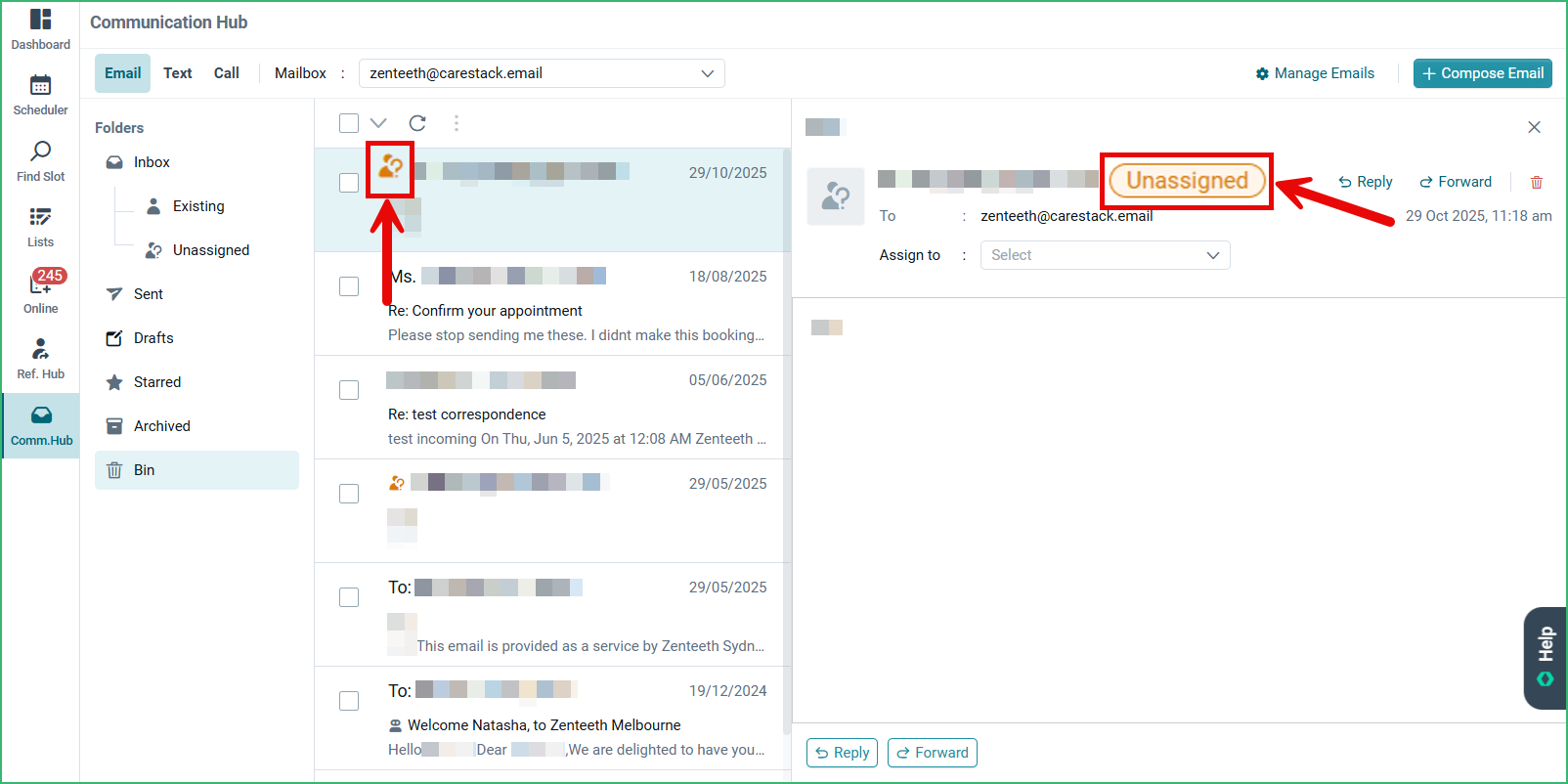Tick checkbox for 'This email is provided' message
The image size is (1568, 784).
[349, 597]
